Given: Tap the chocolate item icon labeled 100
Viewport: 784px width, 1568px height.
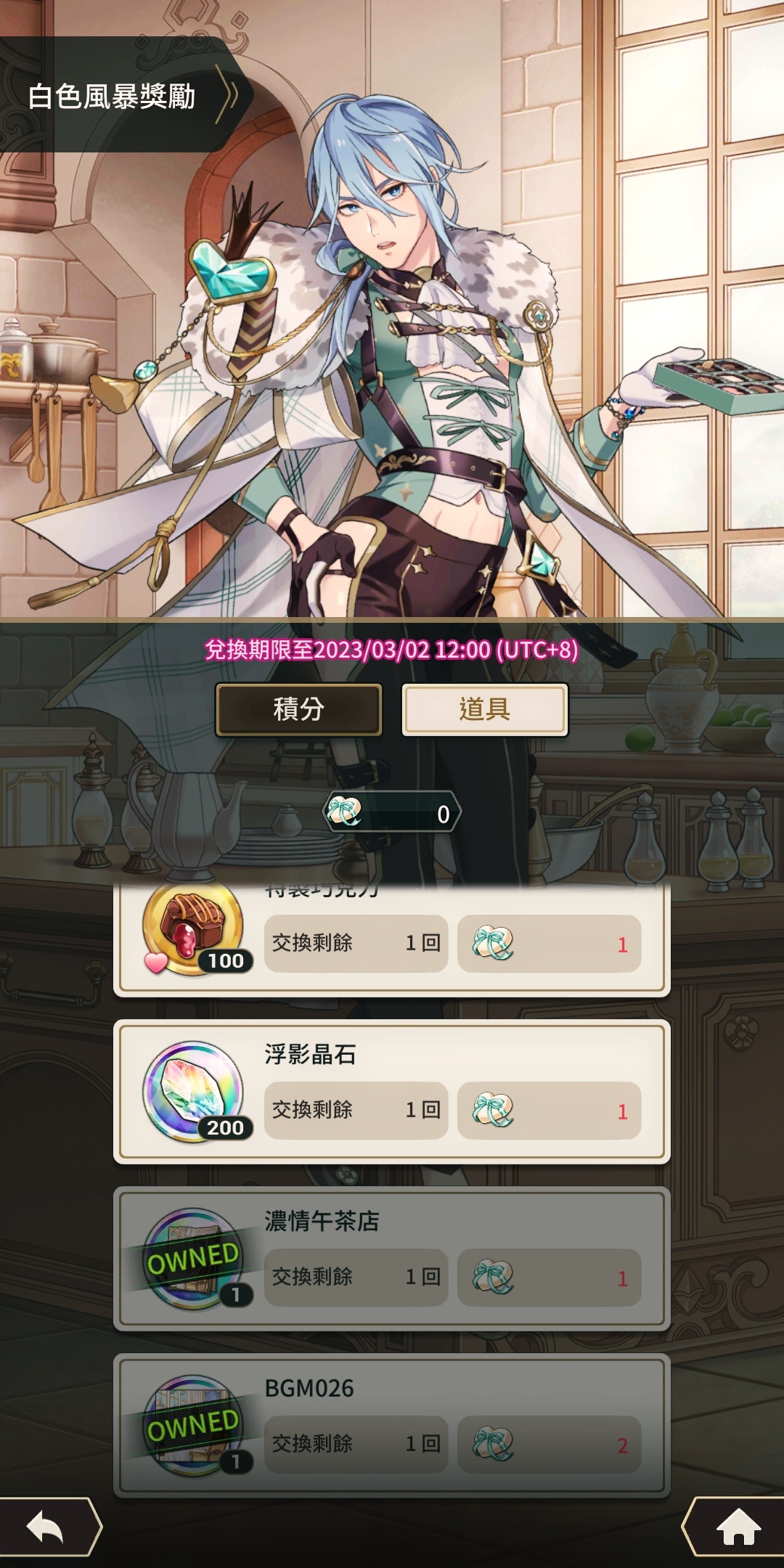Looking at the screenshot, I should click(195, 928).
